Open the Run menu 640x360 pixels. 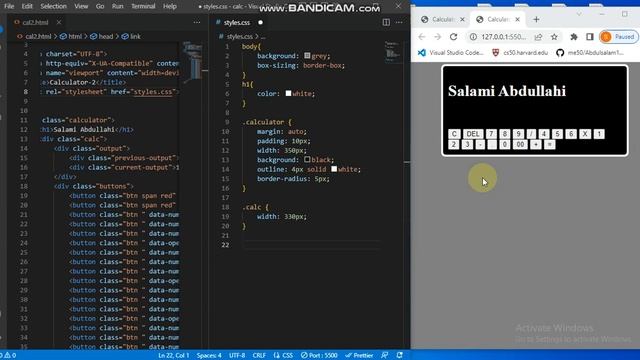pos(118,6)
